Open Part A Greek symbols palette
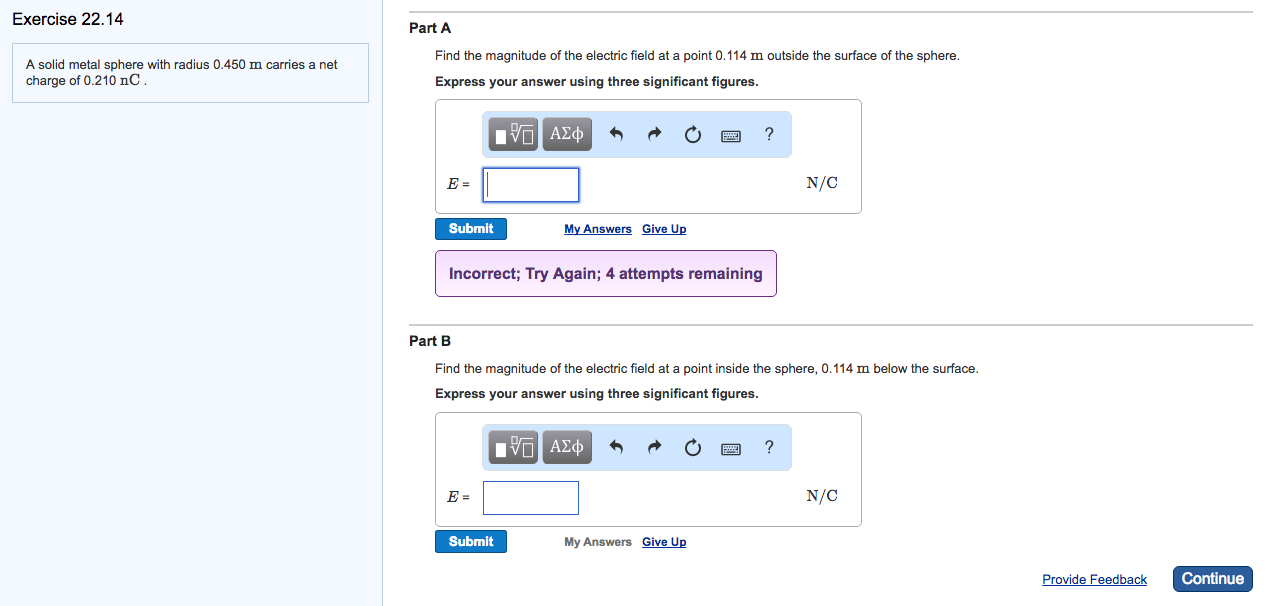The width and height of the screenshot is (1279, 606). pos(567,134)
